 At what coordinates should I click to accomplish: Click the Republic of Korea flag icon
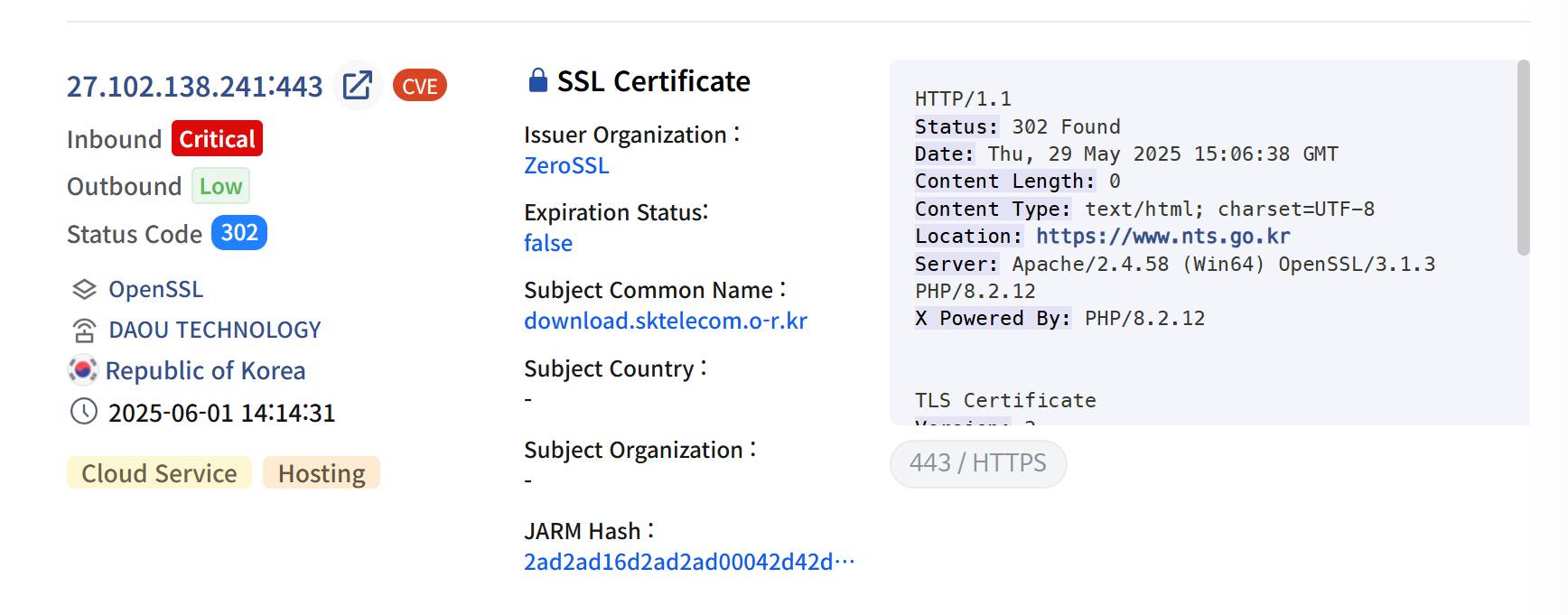click(x=83, y=370)
